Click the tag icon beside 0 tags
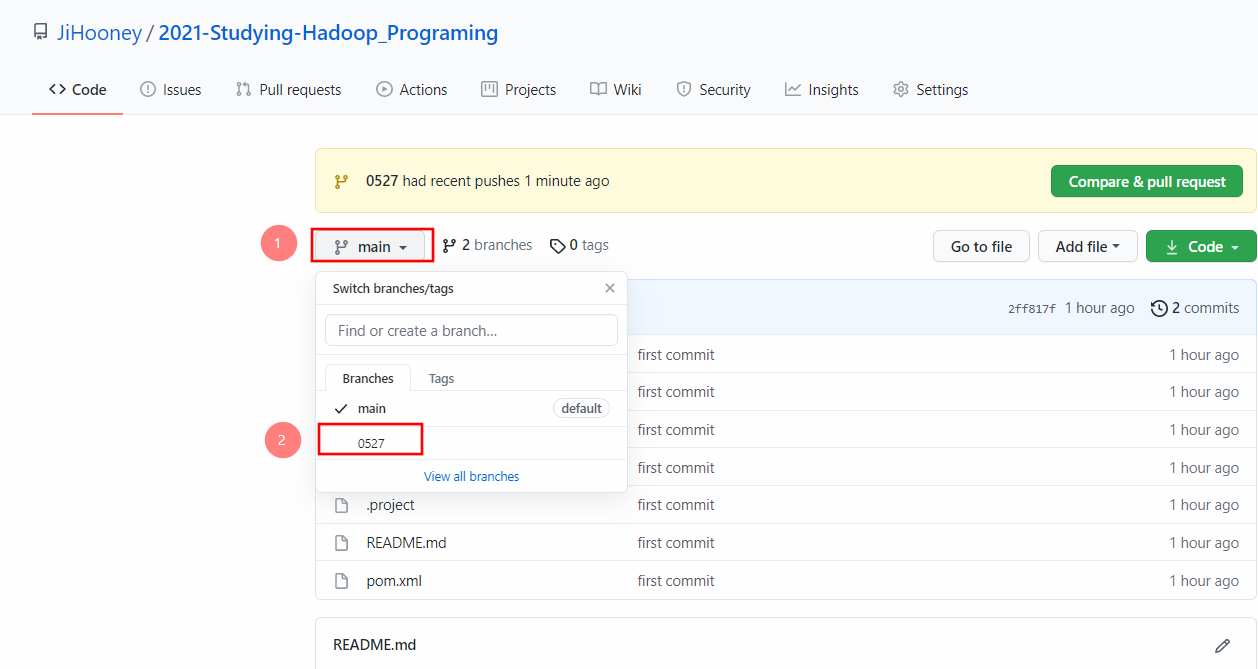This screenshot has height=669, width=1258. (x=557, y=246)
